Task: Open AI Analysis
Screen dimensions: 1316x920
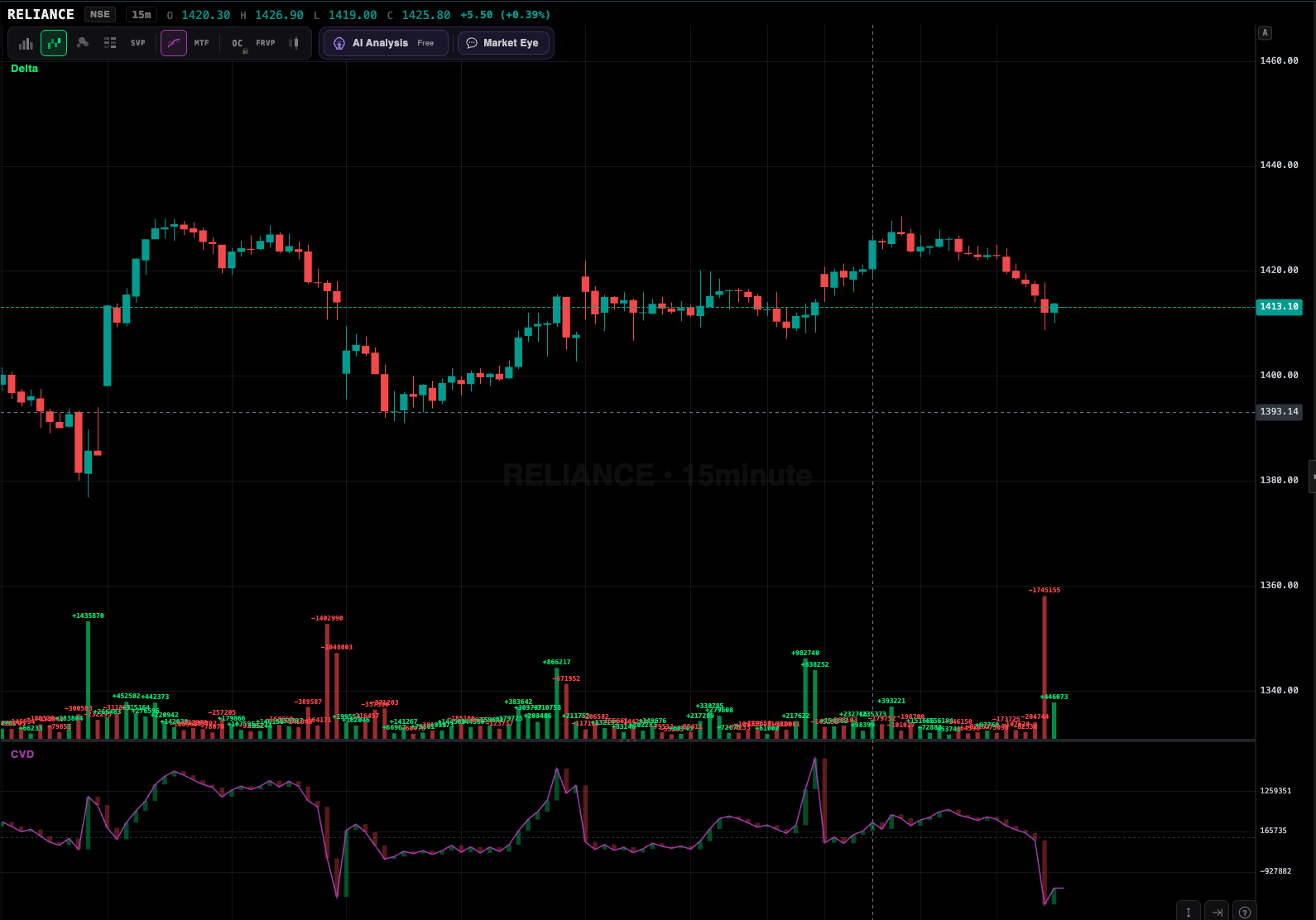Action: pyautogui.click(x=386, y=43)
